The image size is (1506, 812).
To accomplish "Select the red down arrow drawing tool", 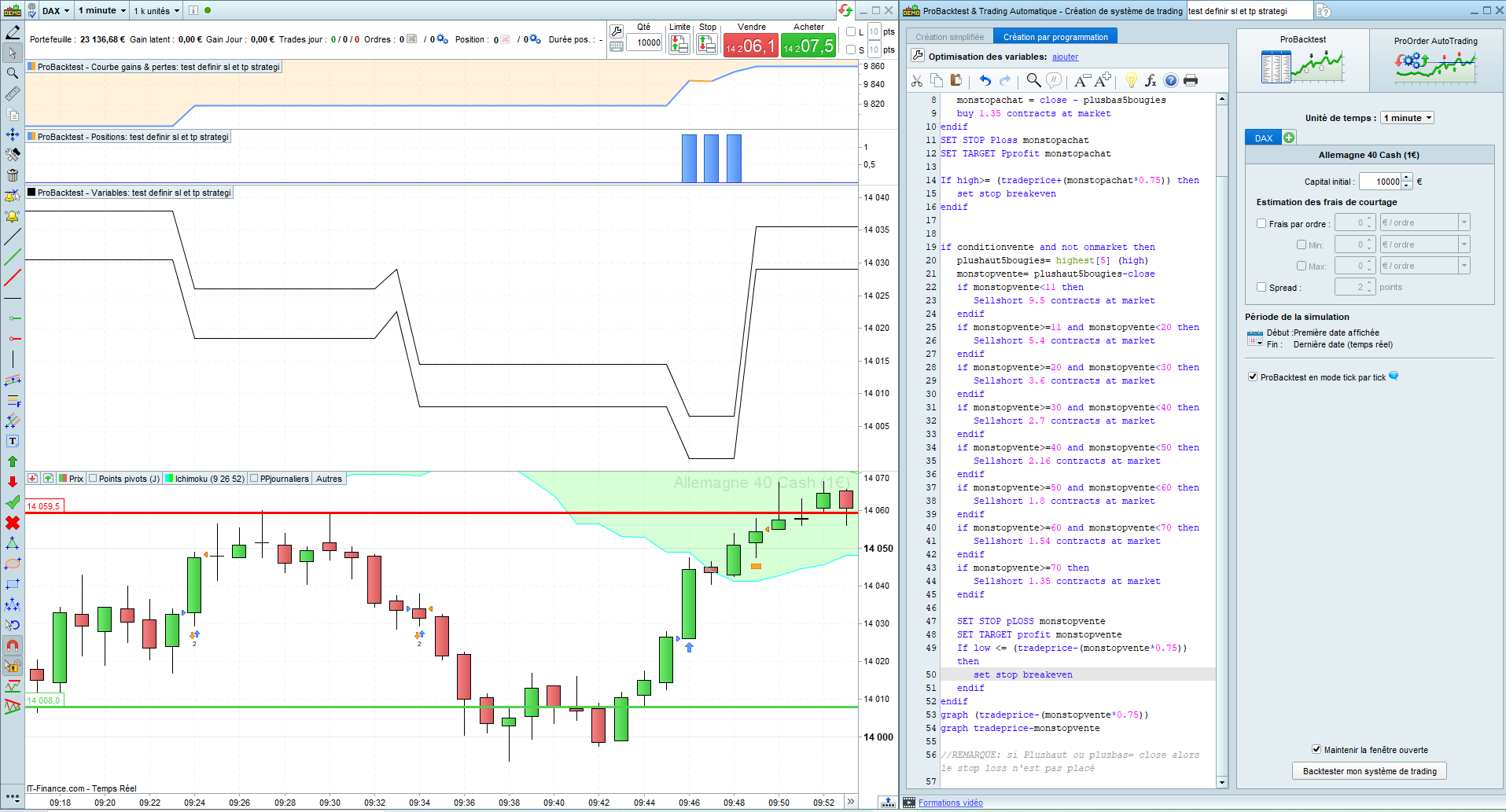I will coord(13,482).
